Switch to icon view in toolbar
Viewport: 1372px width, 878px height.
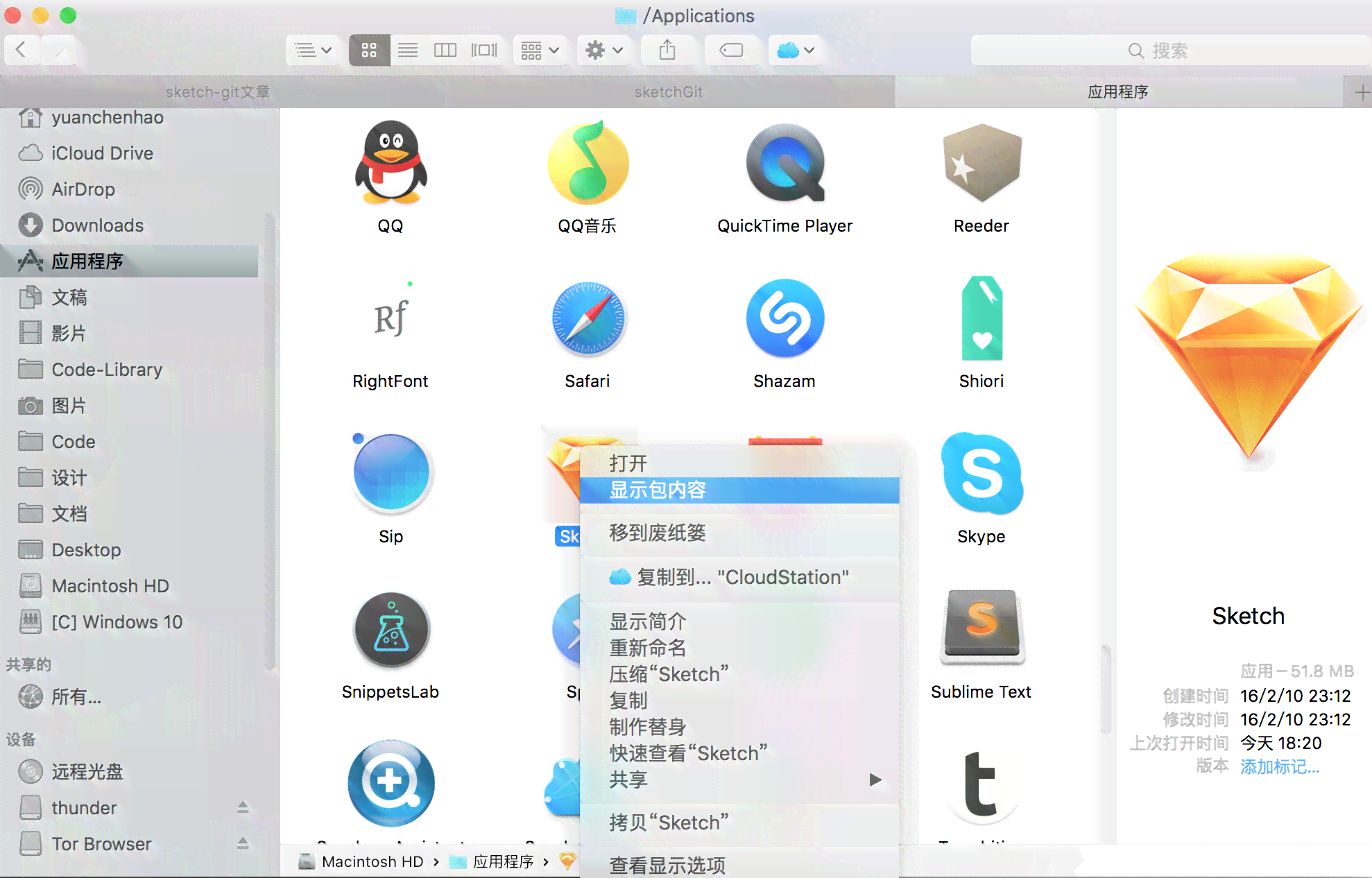(x=369, y=50)
